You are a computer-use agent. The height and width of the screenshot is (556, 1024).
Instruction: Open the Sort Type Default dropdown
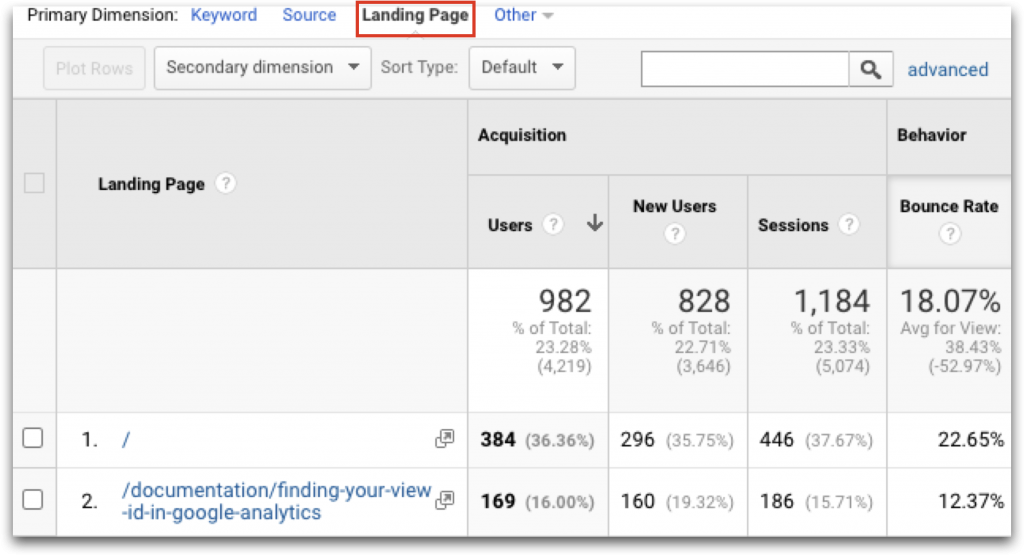[x=522, y=67]
